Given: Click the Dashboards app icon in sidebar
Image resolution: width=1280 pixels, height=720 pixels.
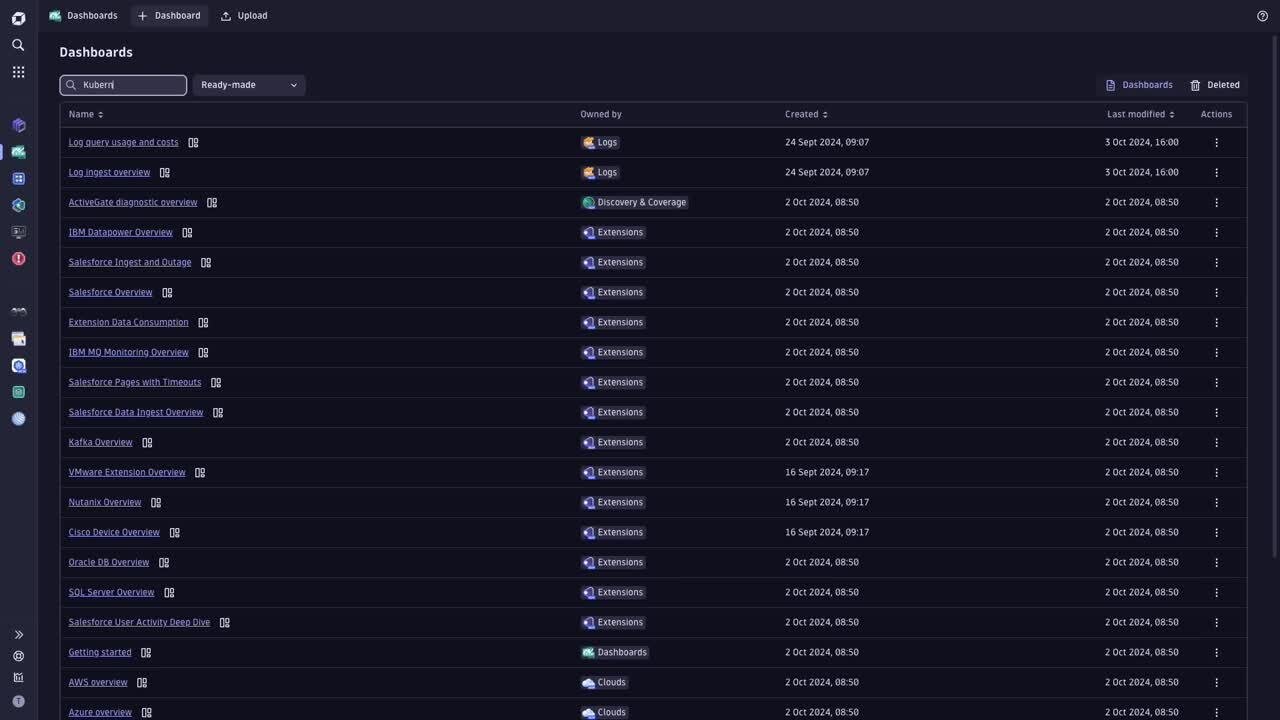Looking at the screenshot, I should [x=18, y=152].
